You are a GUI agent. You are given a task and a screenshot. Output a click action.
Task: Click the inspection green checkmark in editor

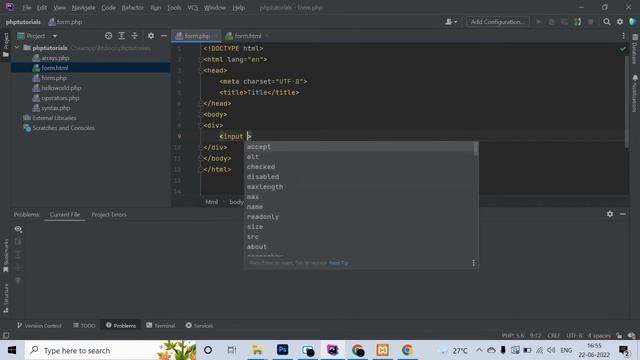point(622,49)
